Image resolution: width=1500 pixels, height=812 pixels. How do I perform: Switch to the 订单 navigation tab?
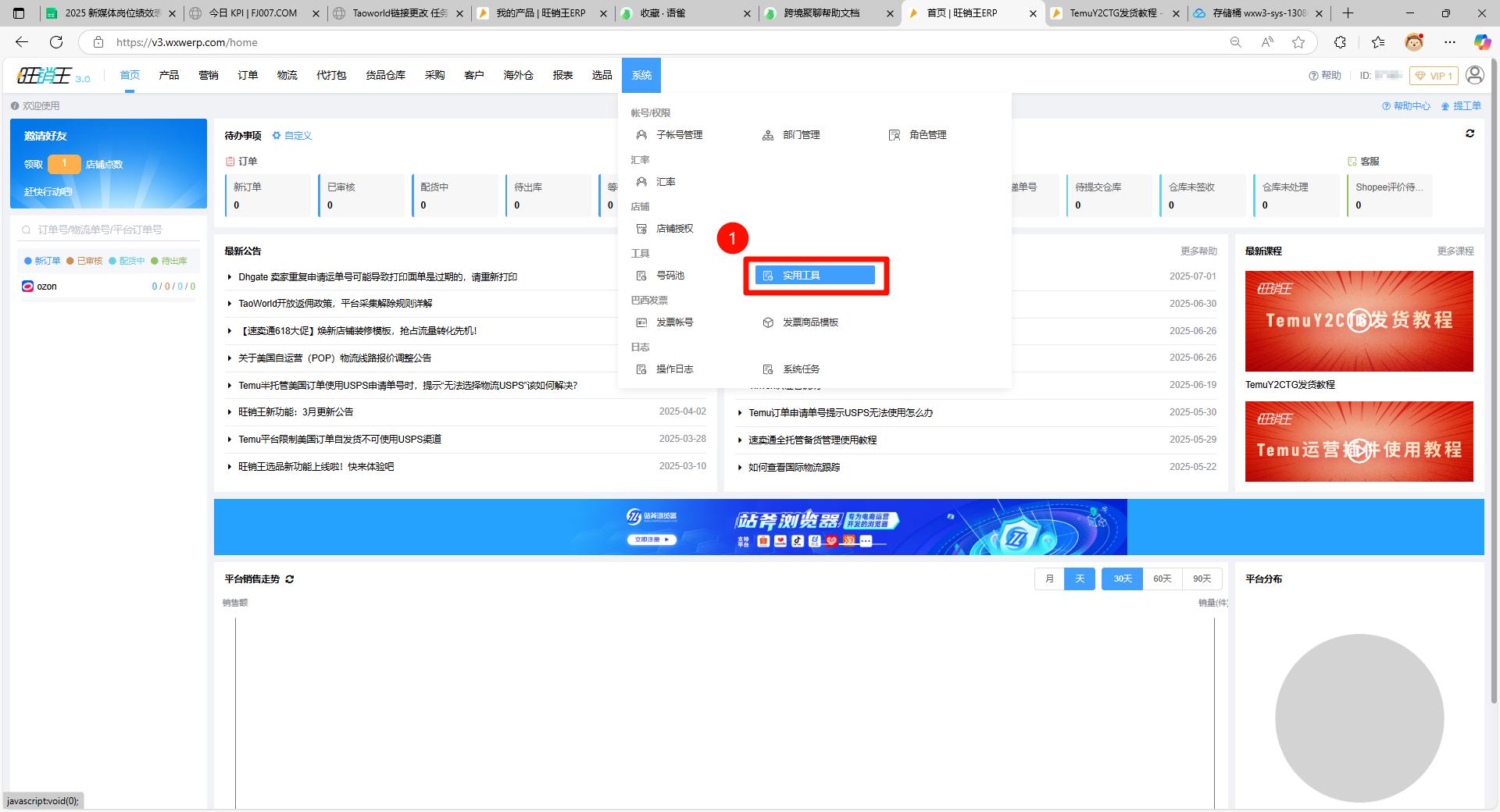click(248, 75)
